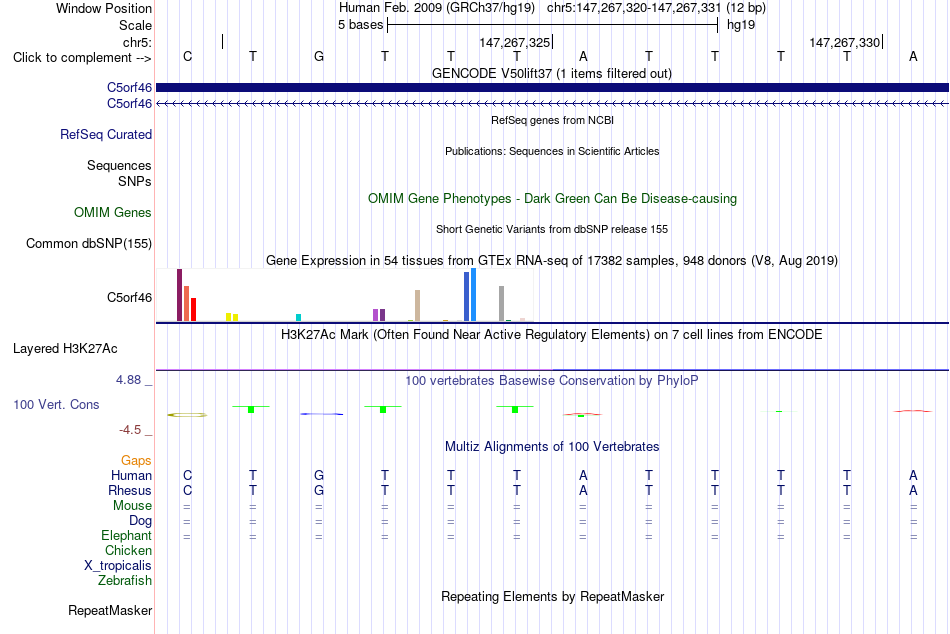Click the Human Feb. 2009 (GRCh37/hg19) header text
This screenshot has width=950, height=634.
pos(437,8)
